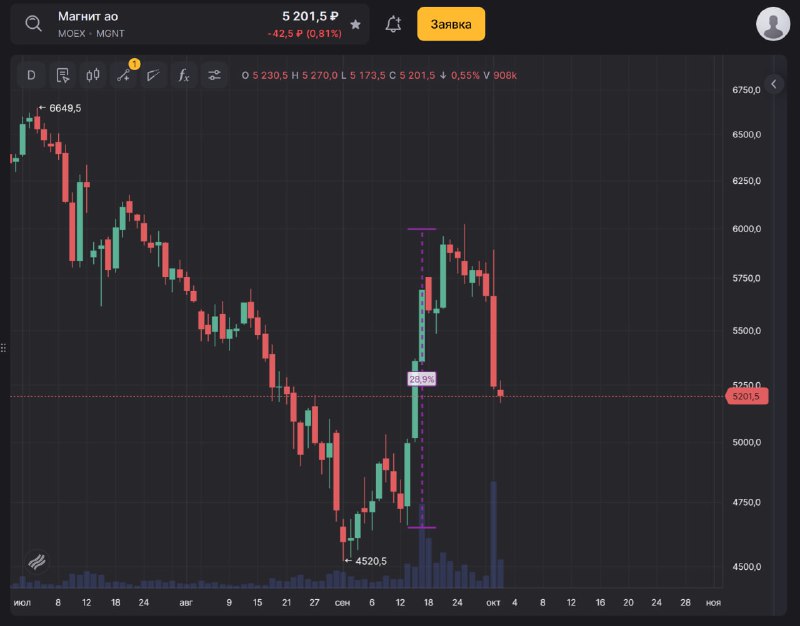Click the Магнит ао instrument name
The height and width of the screenshot is (626, 800).
tap(88, 16)
